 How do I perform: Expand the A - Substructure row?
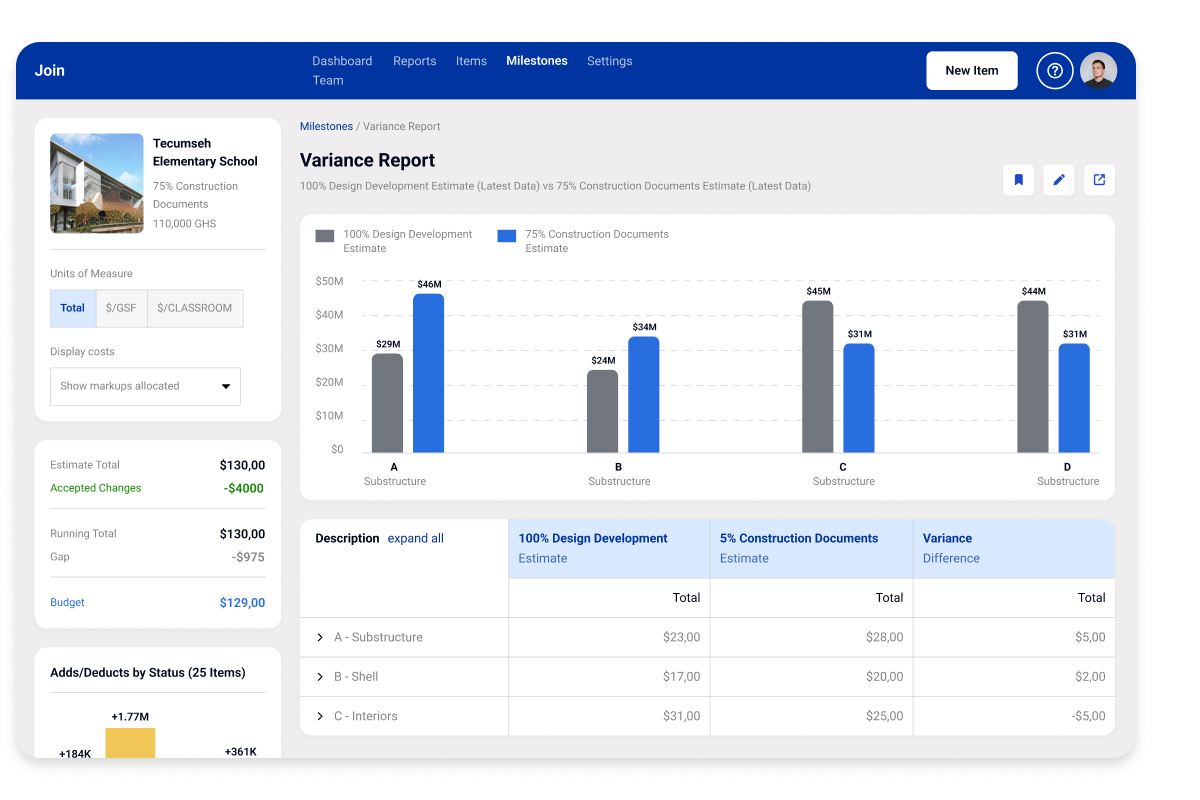(x=320, y=637)
